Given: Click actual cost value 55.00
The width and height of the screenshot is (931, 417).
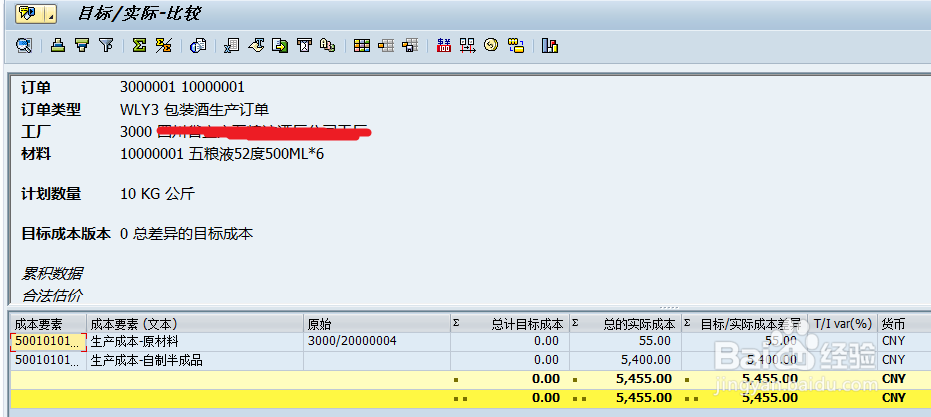Looking at the screenshot, I should pos(656,341).
